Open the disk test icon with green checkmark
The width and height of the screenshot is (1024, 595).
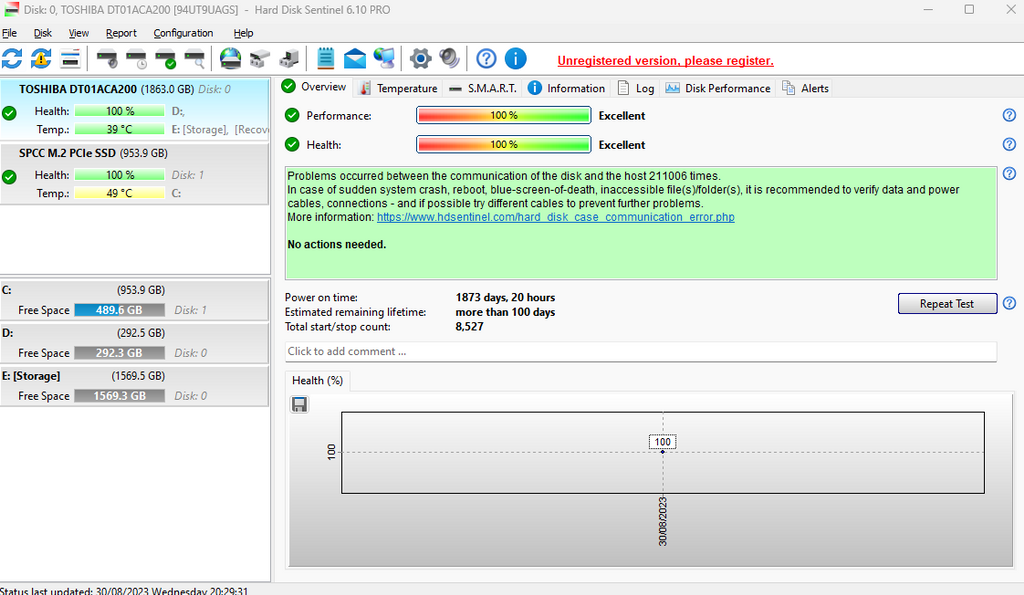tap(166, 58)
